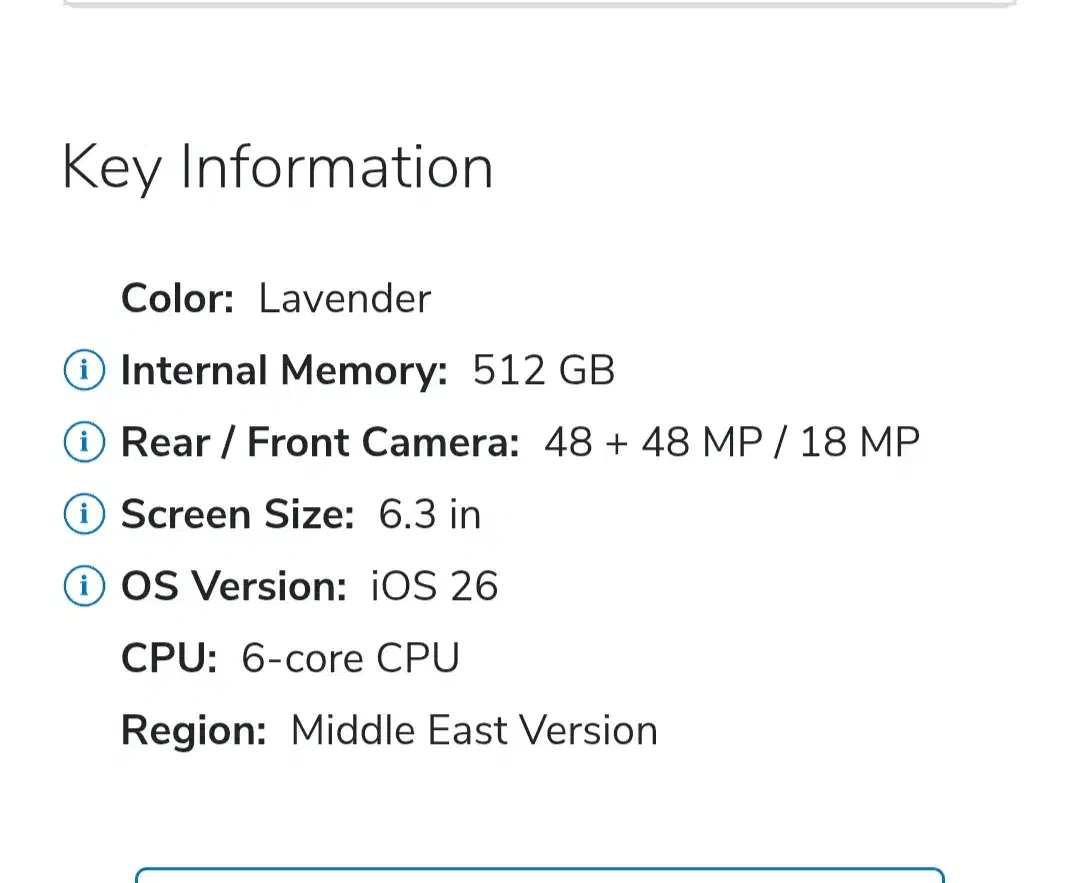Click the Internal Memory label text

tap(284, 371)
